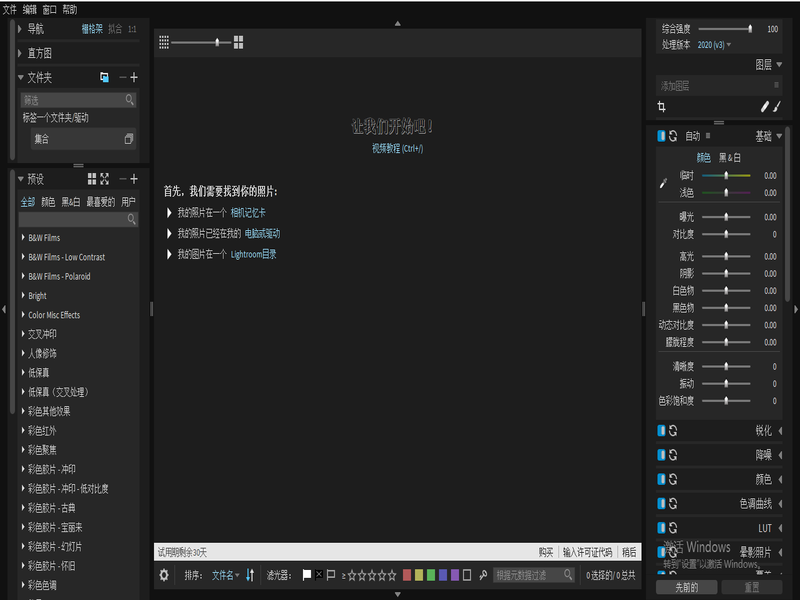This screenshot has width=800, height=600.
Task: Show small thumbnail grid icon
Action: tap(164, 42)
